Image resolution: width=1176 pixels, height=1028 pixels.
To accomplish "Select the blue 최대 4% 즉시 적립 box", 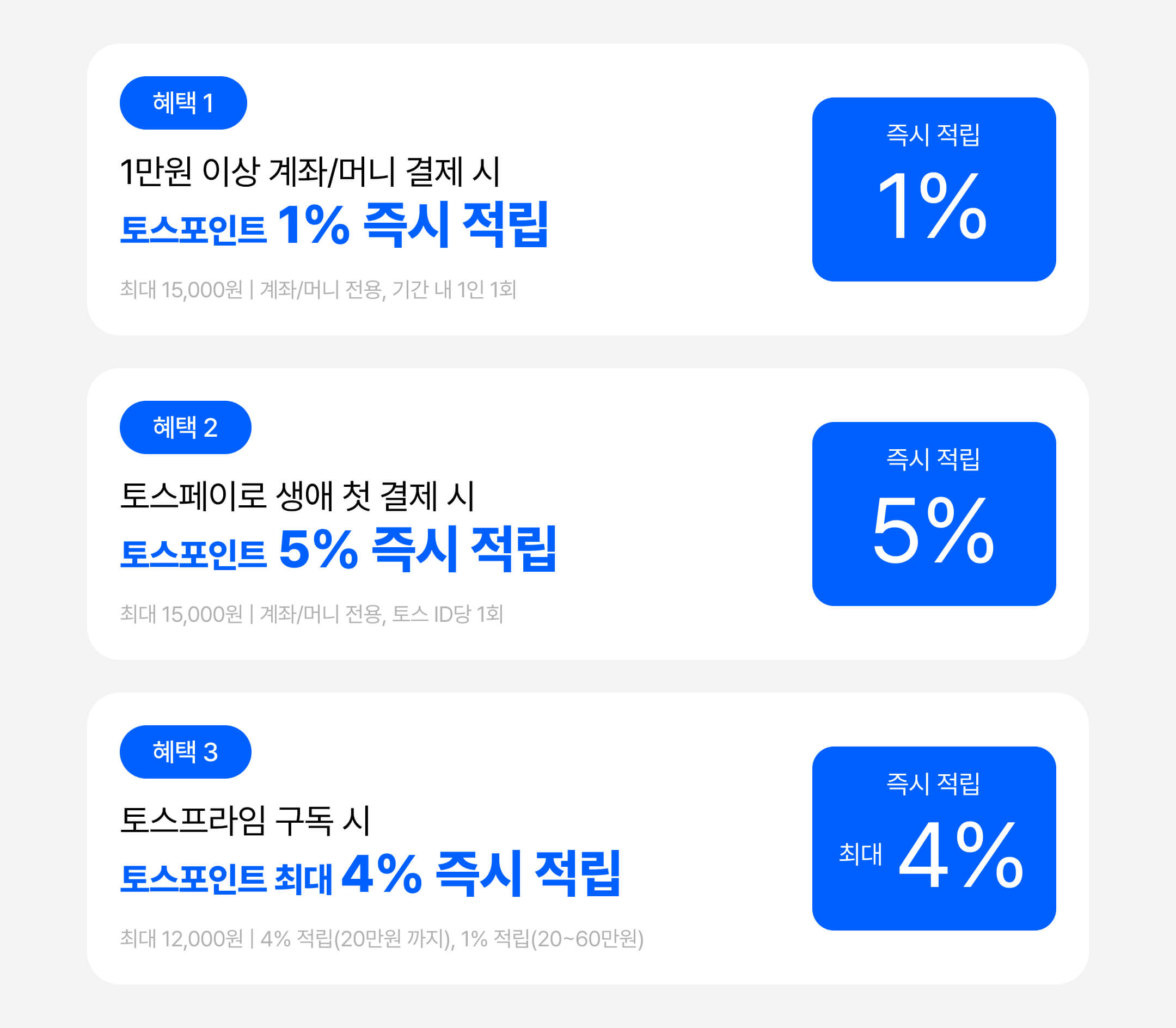I will [x=934, y=839].
